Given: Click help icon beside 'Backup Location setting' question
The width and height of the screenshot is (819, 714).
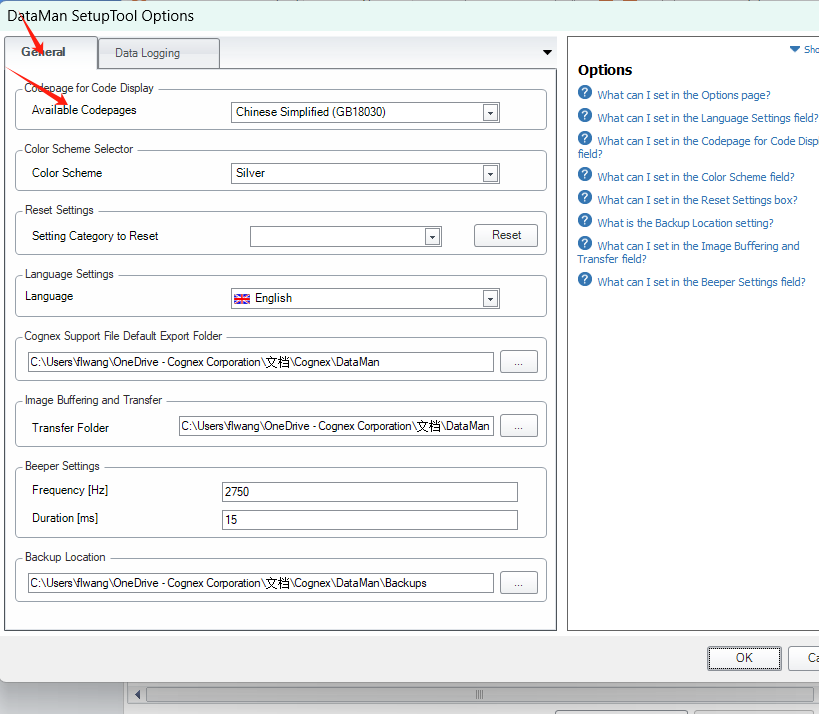Looking at the screenshot, I should pyautogui.click(x=585, y=220).
